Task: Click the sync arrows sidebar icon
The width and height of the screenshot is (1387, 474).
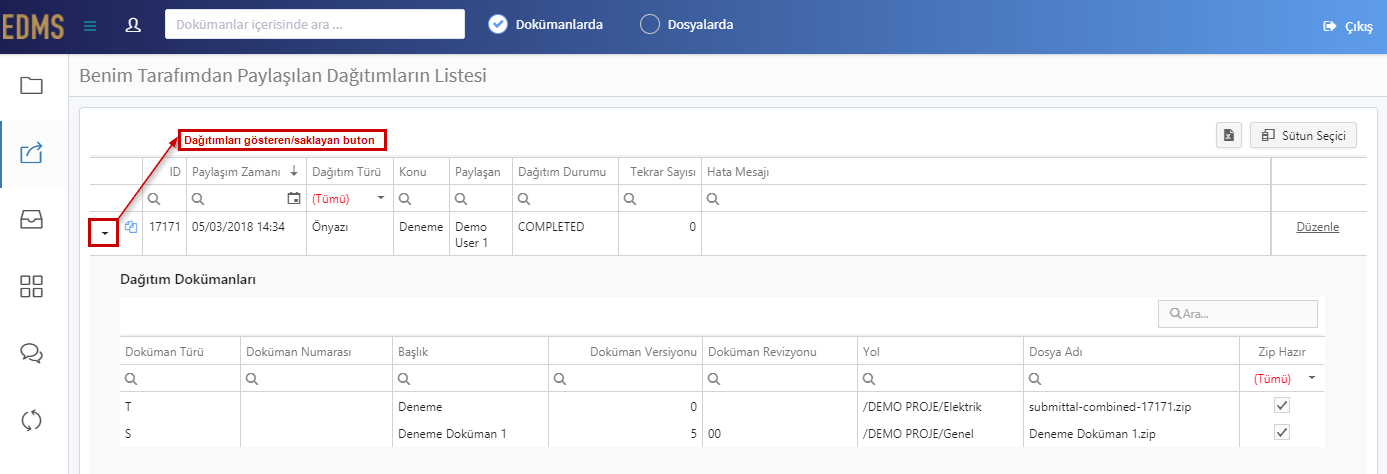Action: (x=32, y=420)
